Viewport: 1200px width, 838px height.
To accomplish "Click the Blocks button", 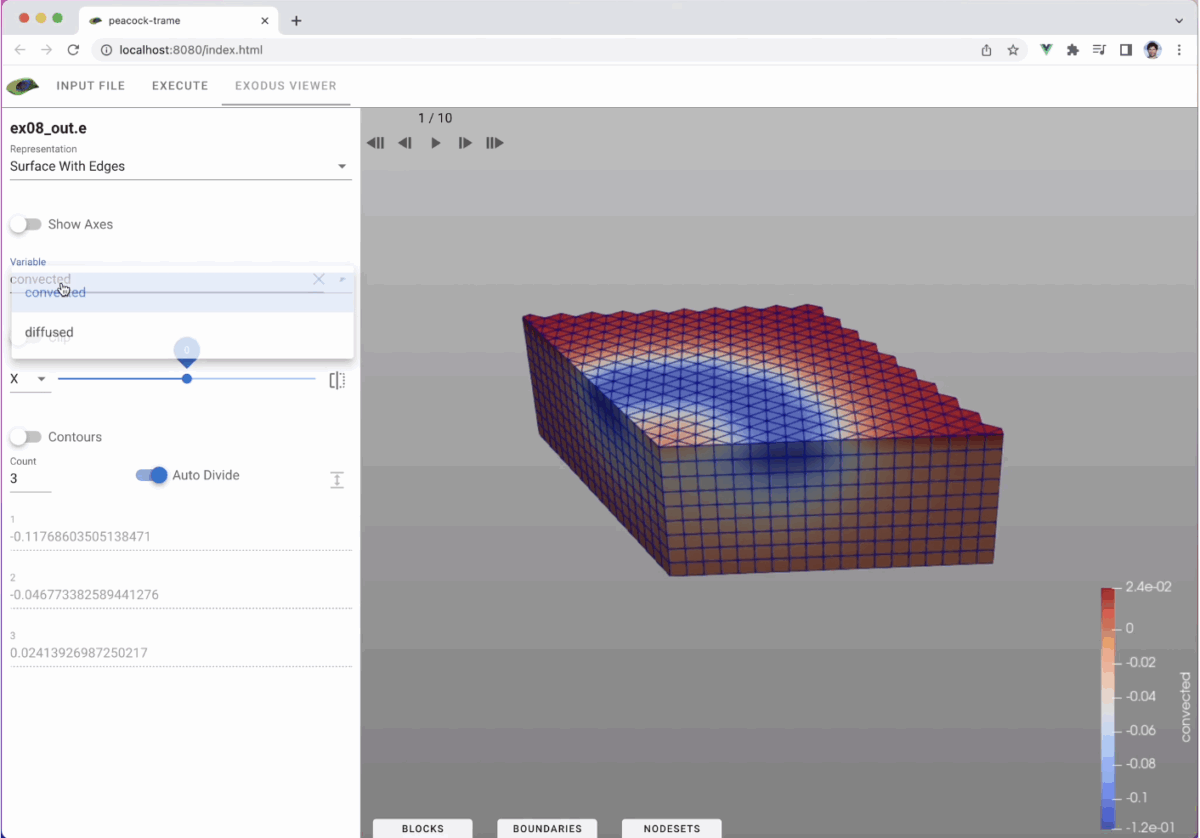I will tap(423, 828).
